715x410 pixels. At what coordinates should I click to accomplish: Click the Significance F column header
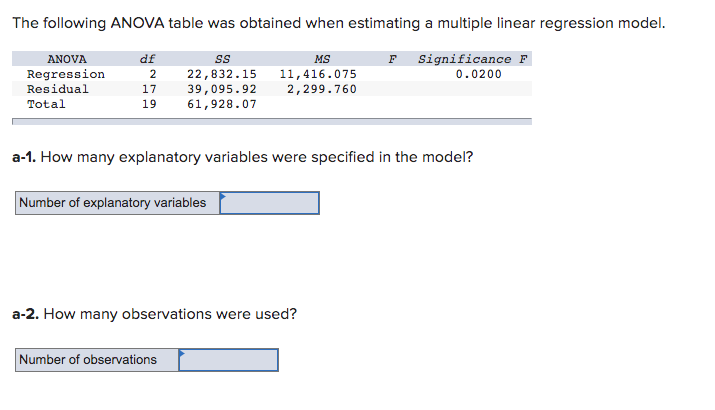click(473, 59)
